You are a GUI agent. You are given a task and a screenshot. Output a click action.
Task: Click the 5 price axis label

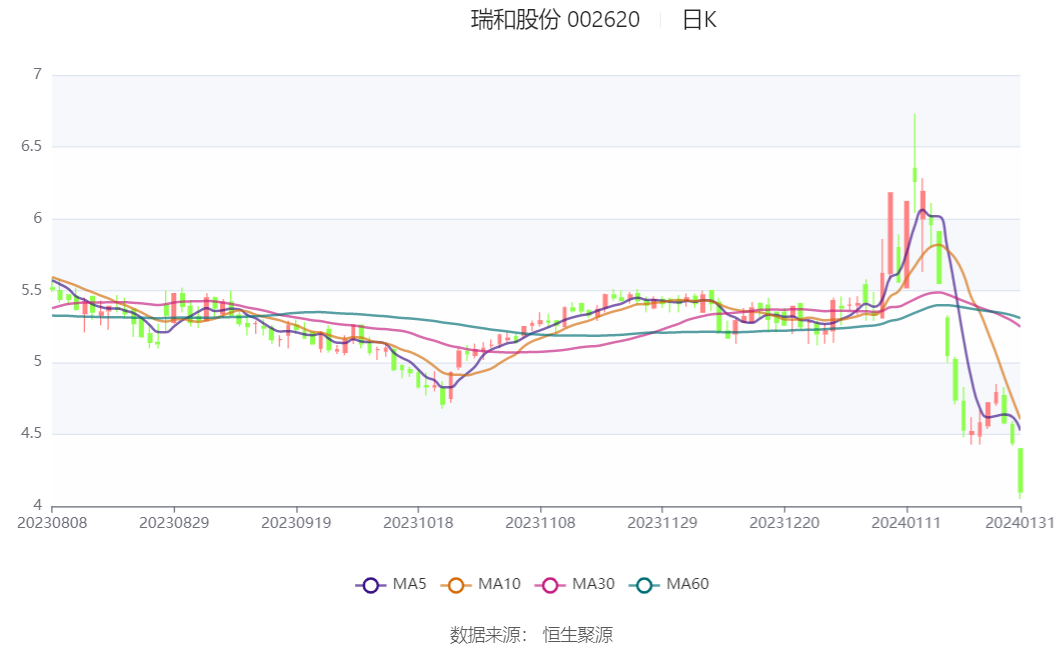38,362
